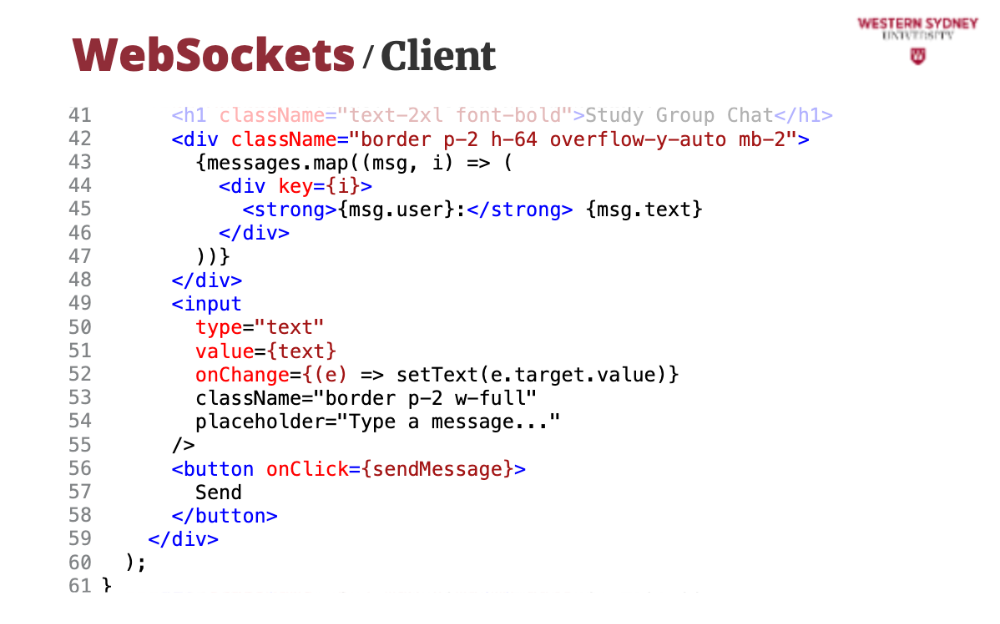Click the opening input tag on line 49

click(207, 304)
